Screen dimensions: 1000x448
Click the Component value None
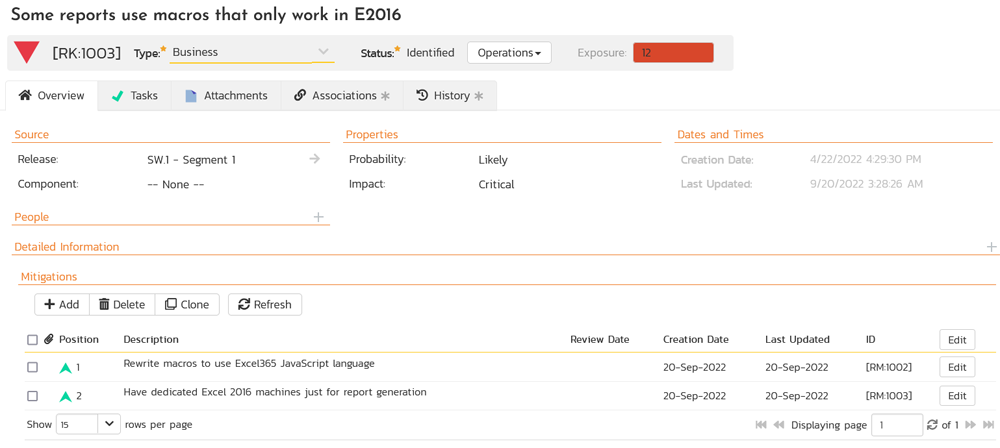point(175,184)
